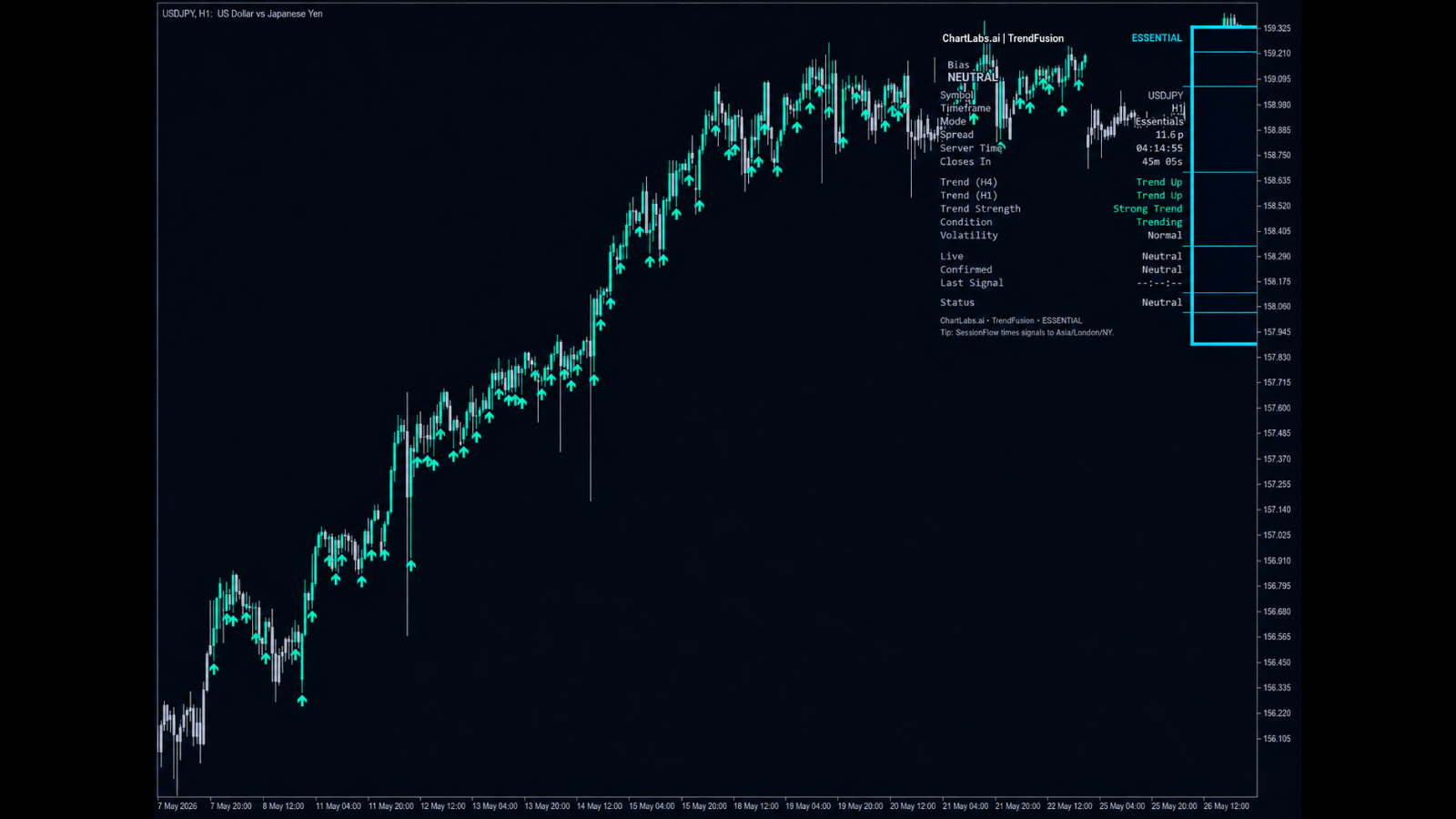The width and height of the screenshot is (1456, 819).
Task: Click price level 157.255 on the axis
Action: [x=1277, y=485]
